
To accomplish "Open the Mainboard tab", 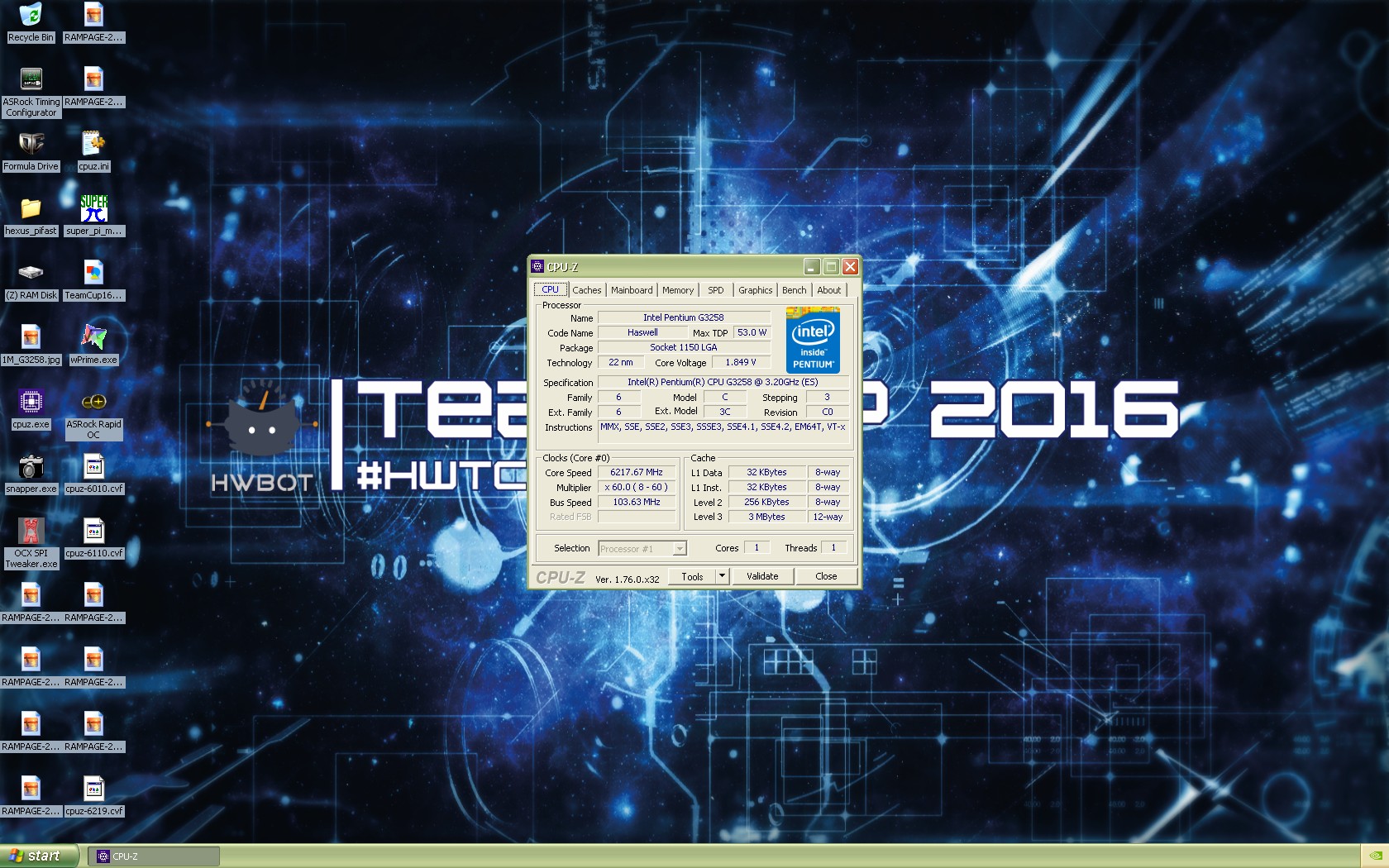I will click(x=632, y=290).
